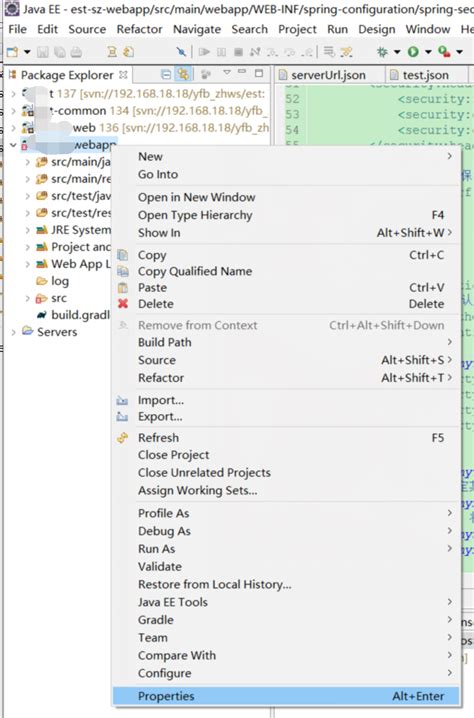Click the Print icon in the toolbar

pos(76,52)
